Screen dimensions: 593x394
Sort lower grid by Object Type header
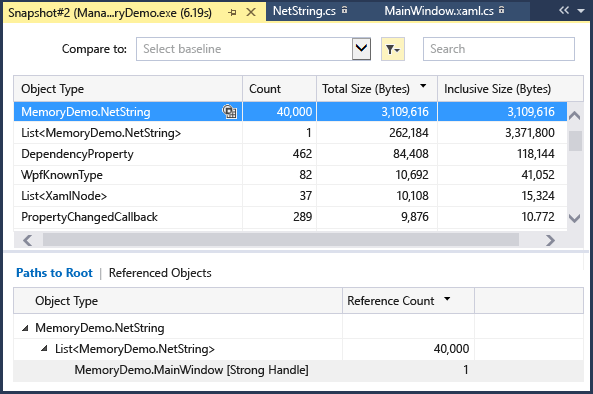(178, 301)
